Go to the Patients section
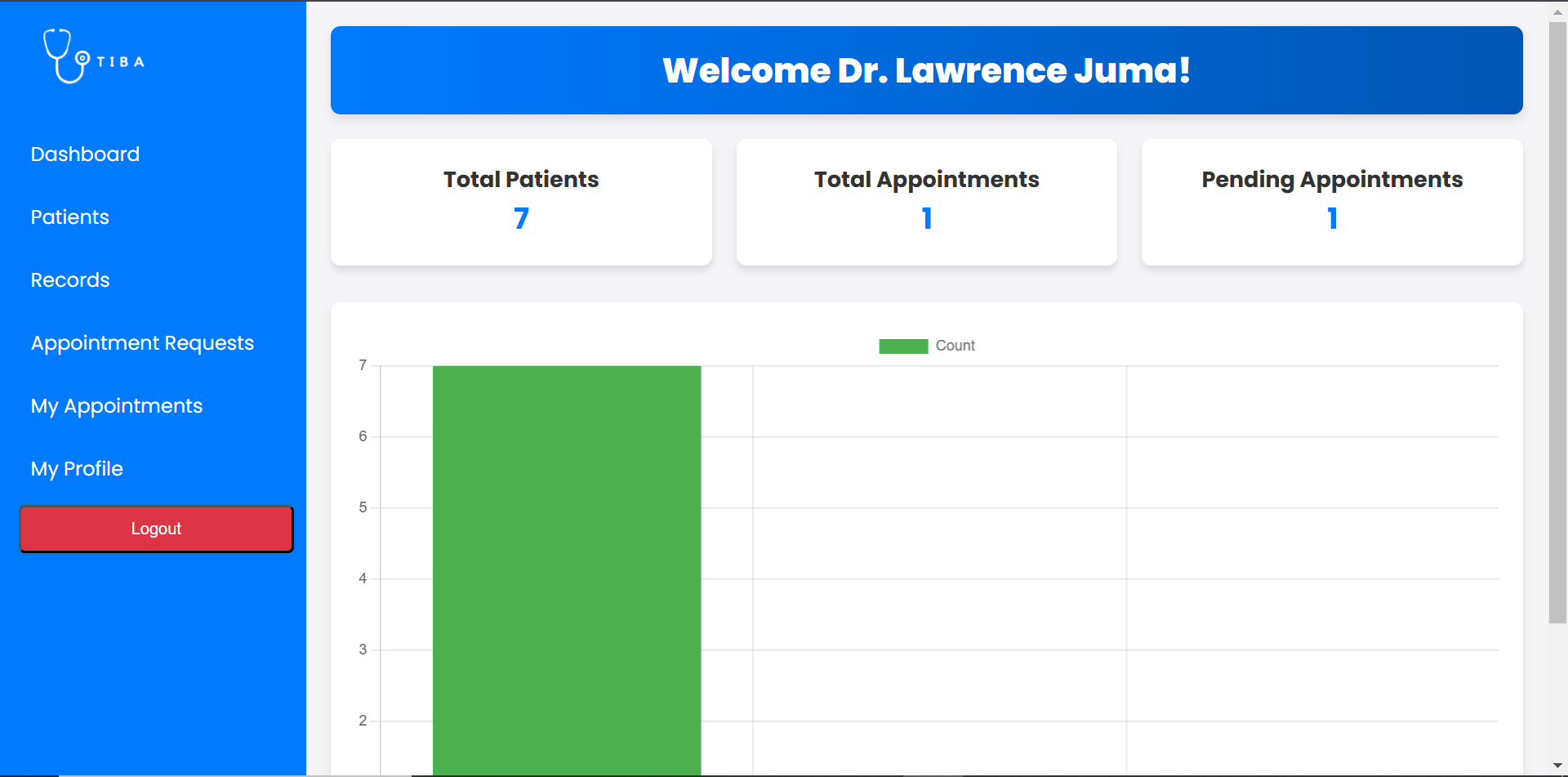Viewport: 1568px width, 777px height. pyautogui.click(x=69, y=217)
